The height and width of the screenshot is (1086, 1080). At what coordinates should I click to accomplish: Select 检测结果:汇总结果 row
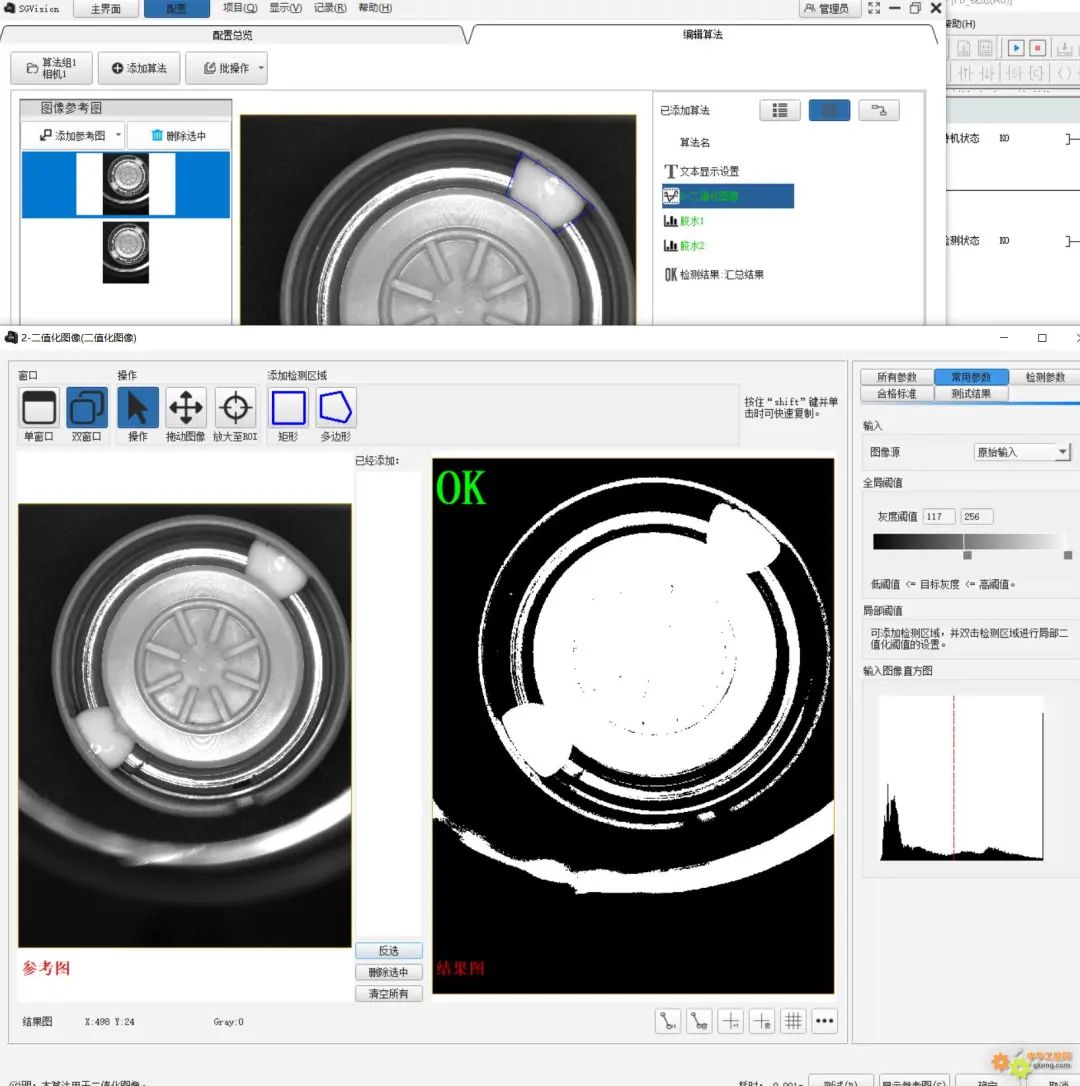pos(714,274)
